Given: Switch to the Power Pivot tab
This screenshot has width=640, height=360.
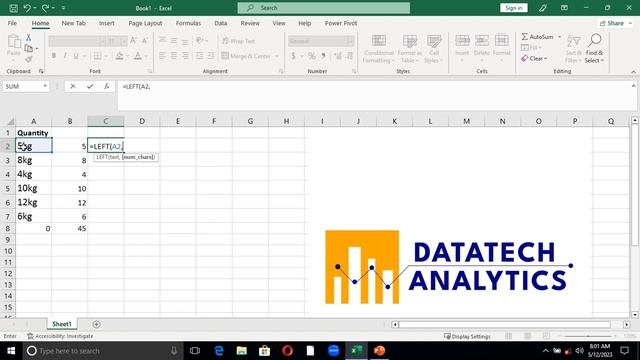Looking at the screenshot, I should click(x=341, y=23).
